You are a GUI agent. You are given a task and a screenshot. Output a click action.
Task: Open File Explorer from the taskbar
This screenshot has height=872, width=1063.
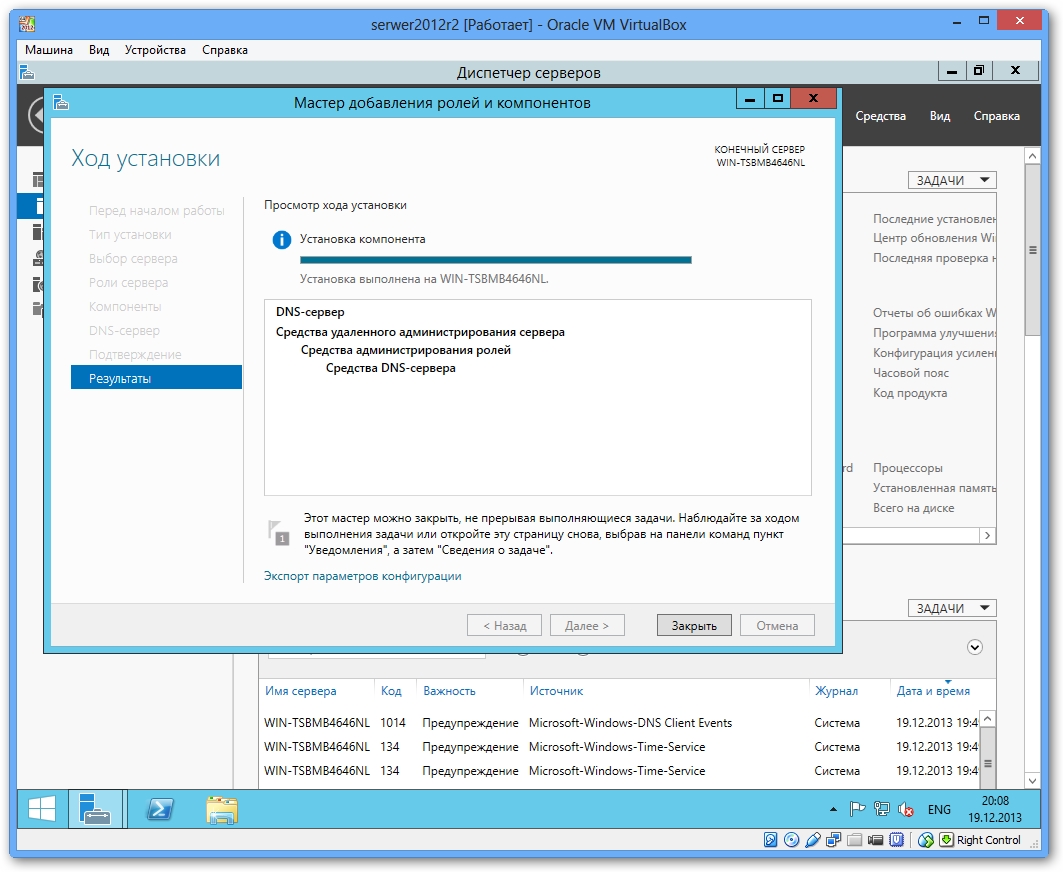[222, 810]
